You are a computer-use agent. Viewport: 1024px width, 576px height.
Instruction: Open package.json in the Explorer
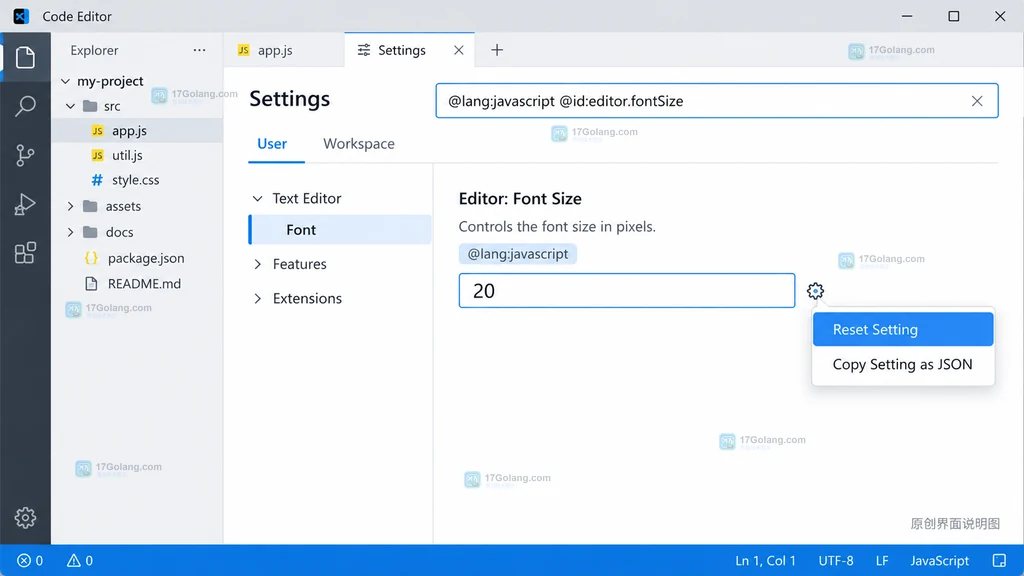tap(137, 258)
